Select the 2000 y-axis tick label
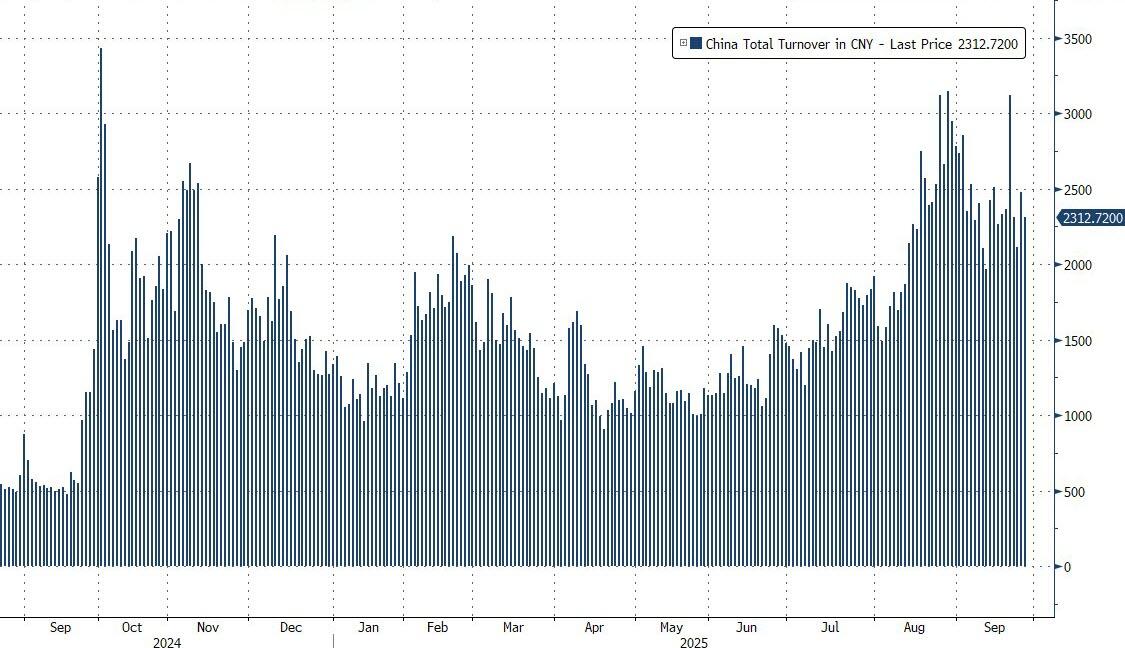1125x648 pixels. click(1077, 265)
